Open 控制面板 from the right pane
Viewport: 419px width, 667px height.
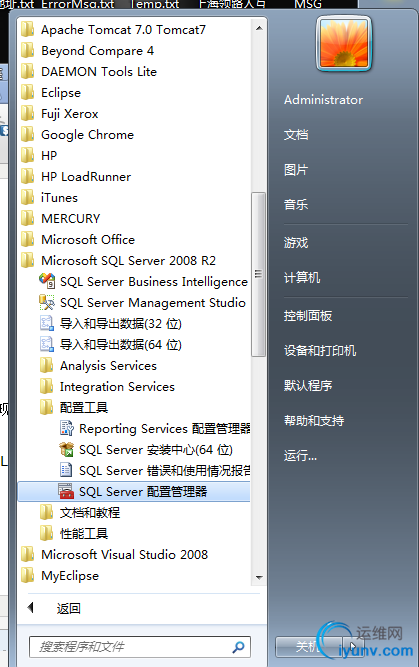pyautogui.click(x=308, y=316)
